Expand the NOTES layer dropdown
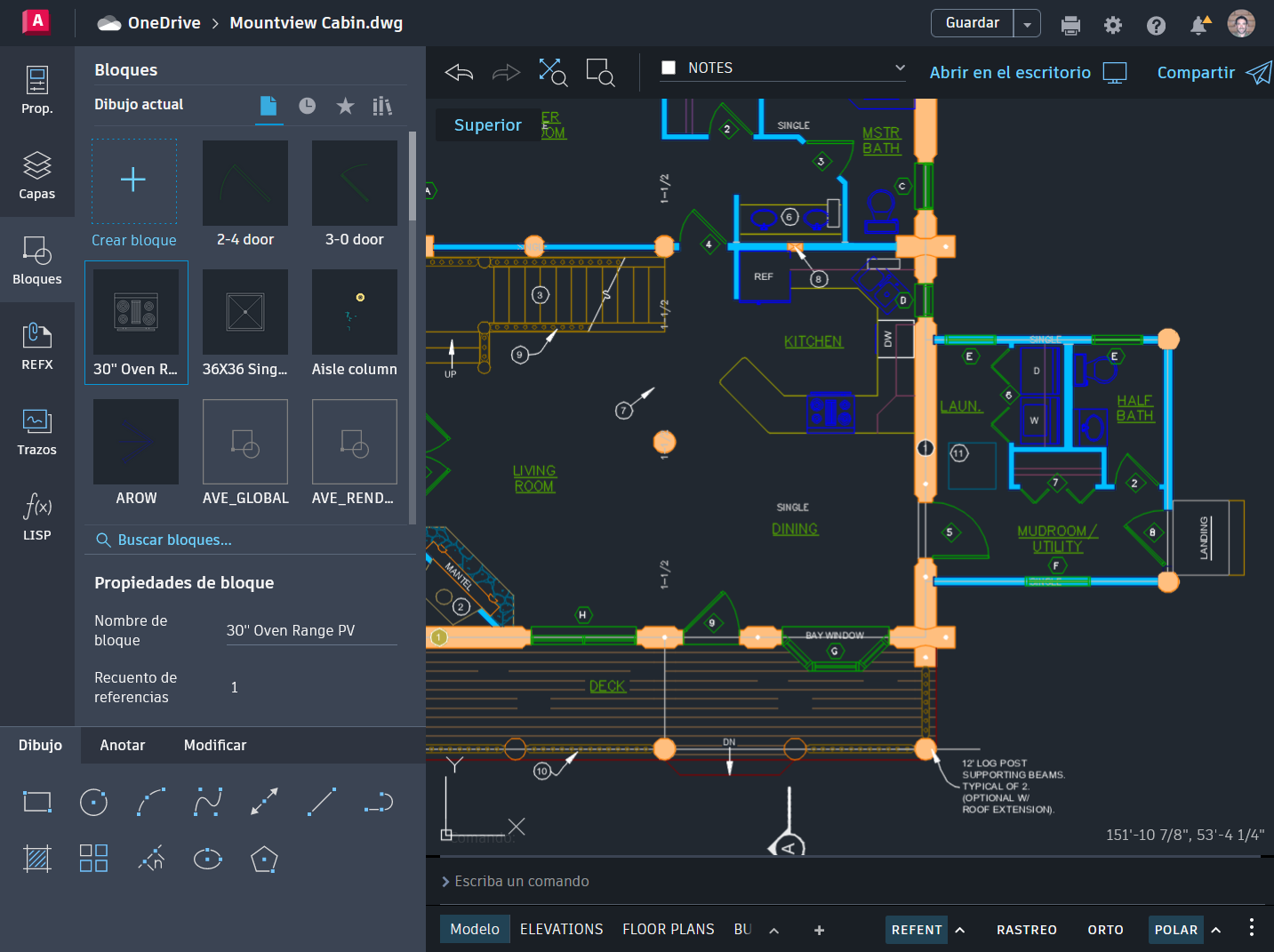Image resolution: width=1274 pixels, height=952 pixels. (x=900, y=68)
